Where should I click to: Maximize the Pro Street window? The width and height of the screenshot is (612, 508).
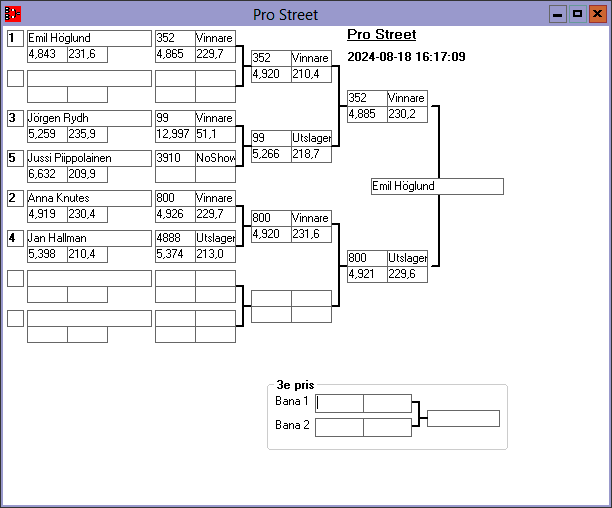point(577,14)
